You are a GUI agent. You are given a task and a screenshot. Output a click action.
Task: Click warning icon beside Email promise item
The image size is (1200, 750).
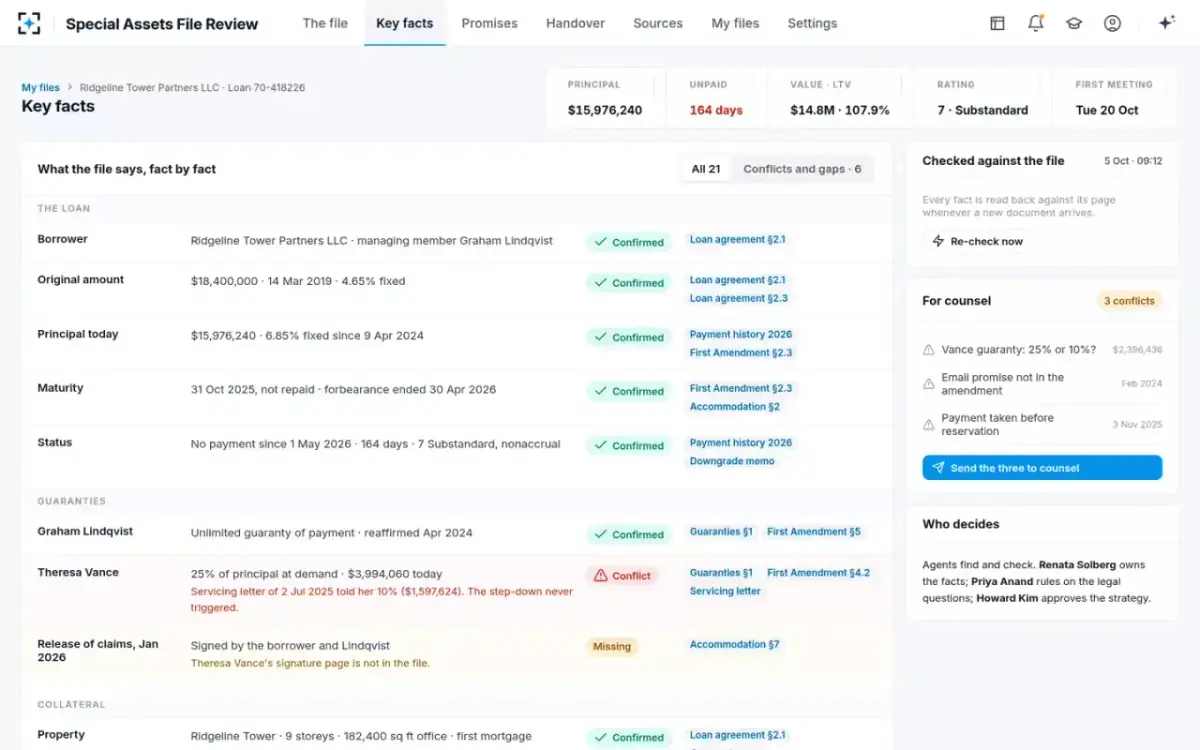(929, 384)
